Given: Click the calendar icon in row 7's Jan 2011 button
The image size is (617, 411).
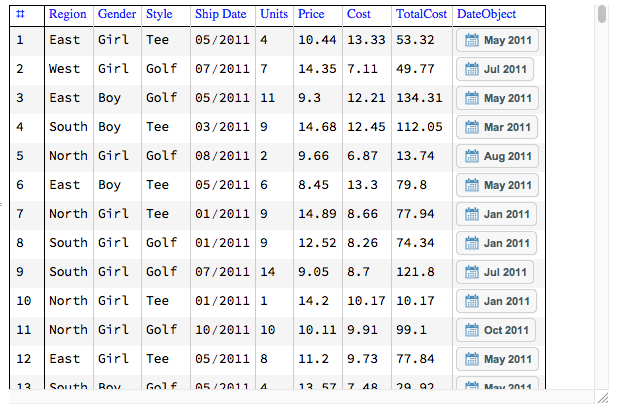Looking at the screenshot, I should pyautogui.click(x=471, y=214).
